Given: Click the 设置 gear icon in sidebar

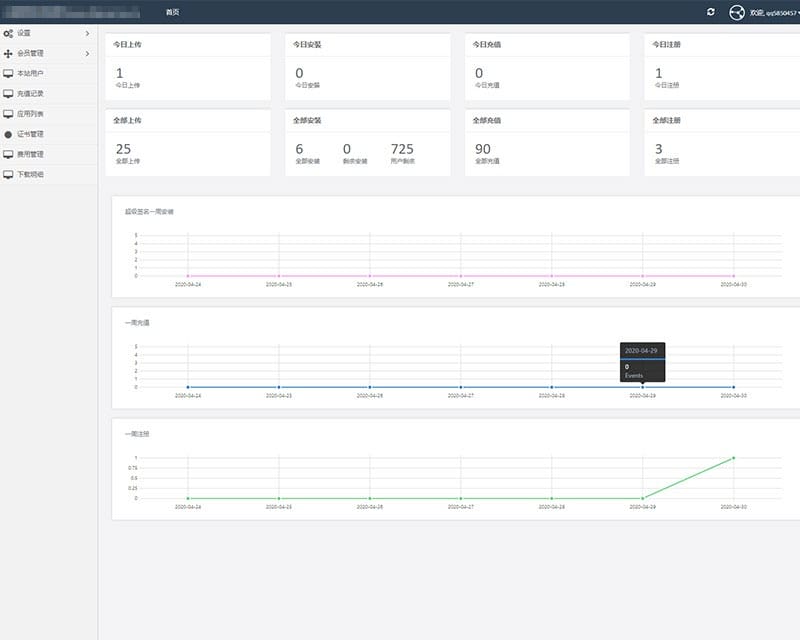Looking at the screenshot, I should [8, 33].
